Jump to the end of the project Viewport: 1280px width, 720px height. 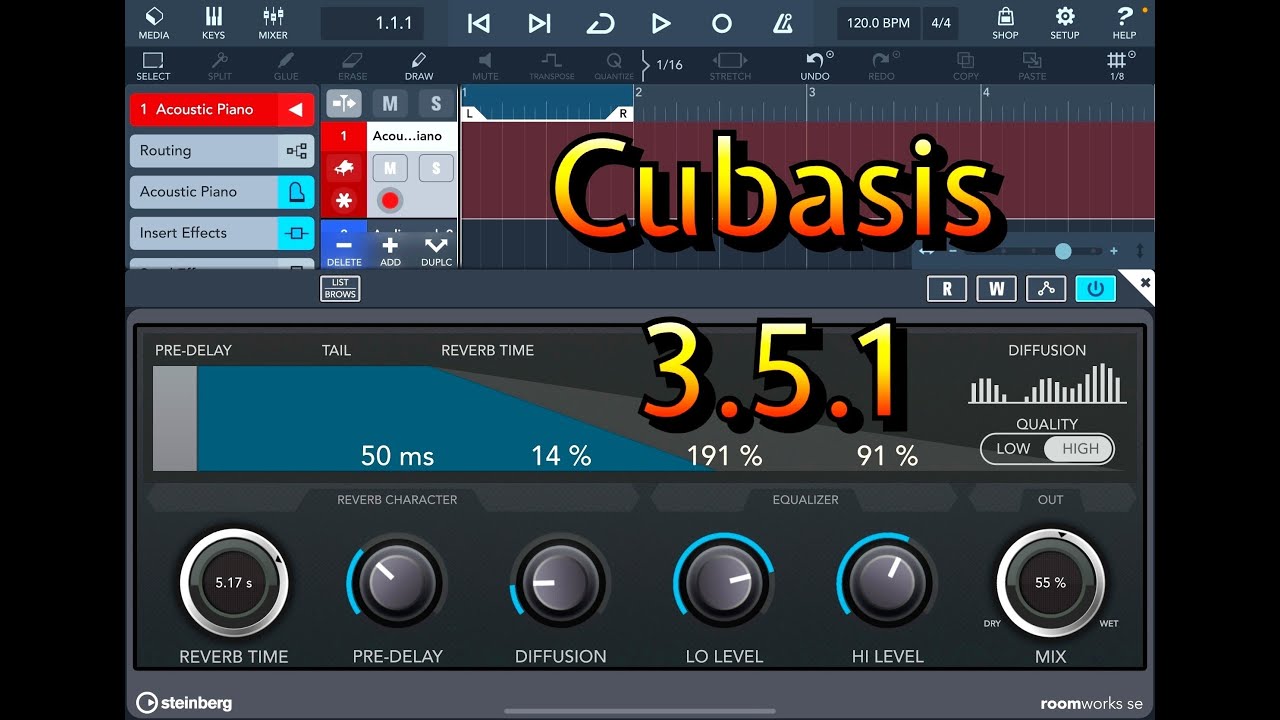[539, 24]
